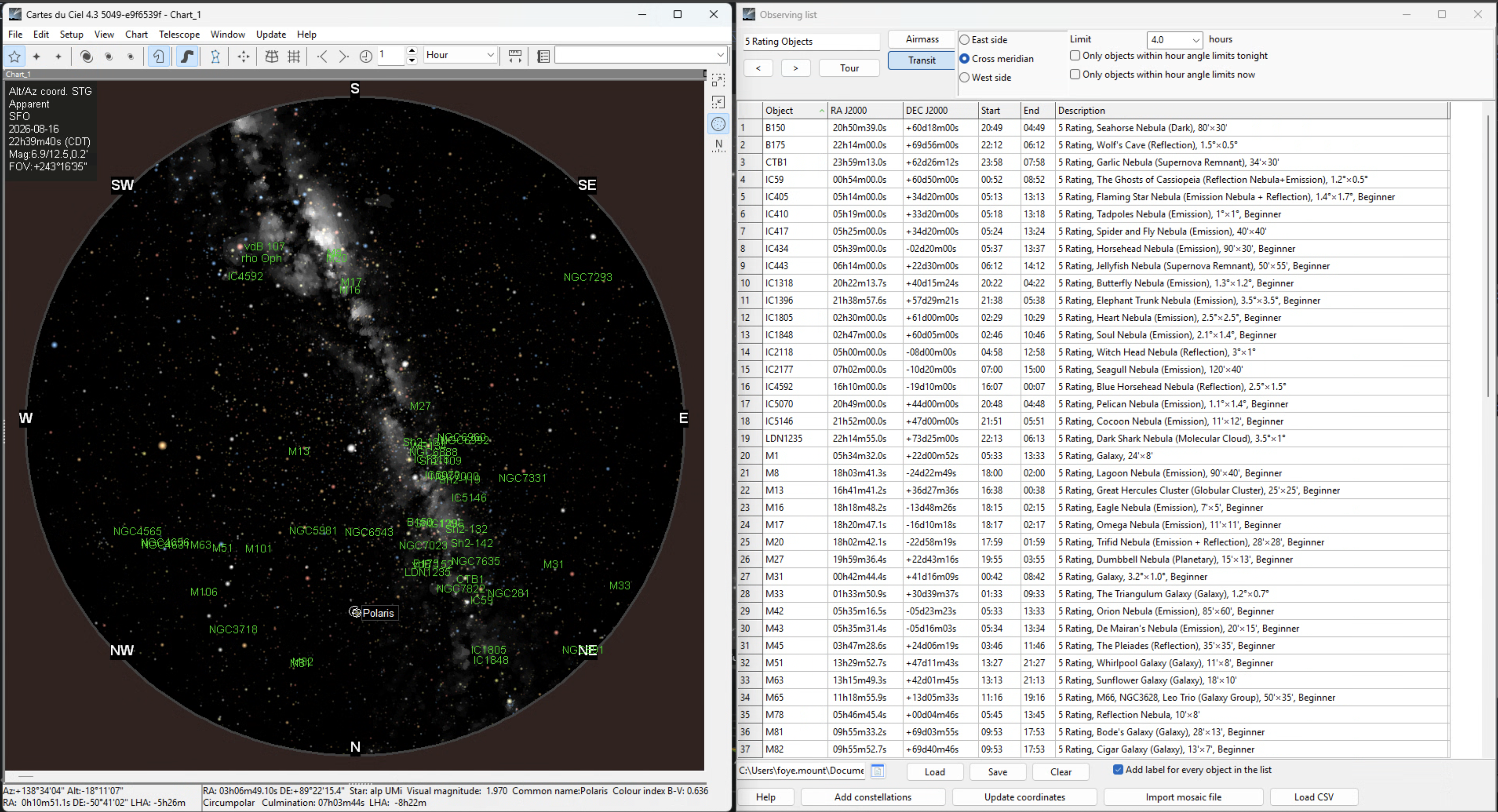1498x812 pixels.
Task: Open the Chart menu
Action: tap(137, 34)
